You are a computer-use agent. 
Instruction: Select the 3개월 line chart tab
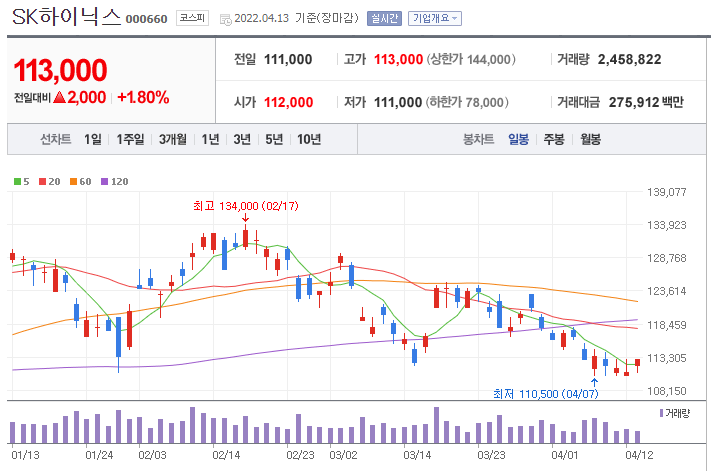point(172,139)
